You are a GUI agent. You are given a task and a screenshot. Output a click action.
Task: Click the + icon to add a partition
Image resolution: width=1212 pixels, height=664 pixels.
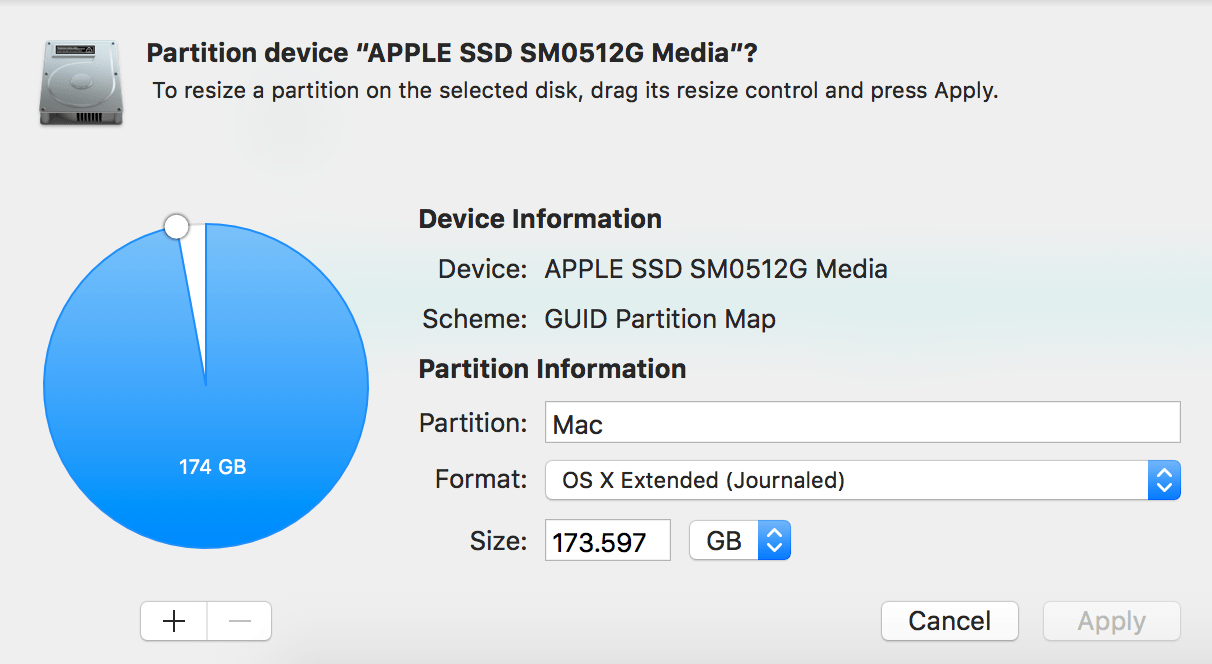pos(173,621)
